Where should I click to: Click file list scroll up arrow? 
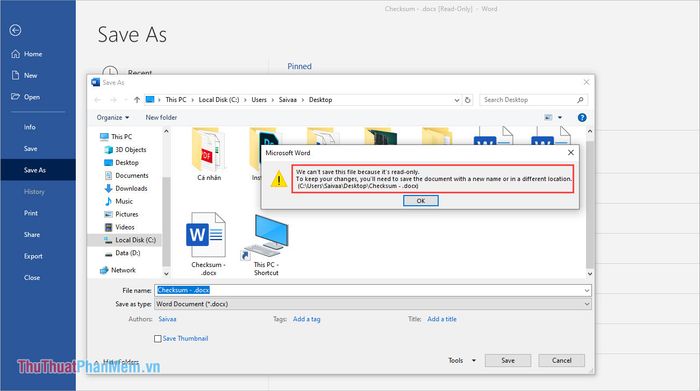(x=590, y=131)
